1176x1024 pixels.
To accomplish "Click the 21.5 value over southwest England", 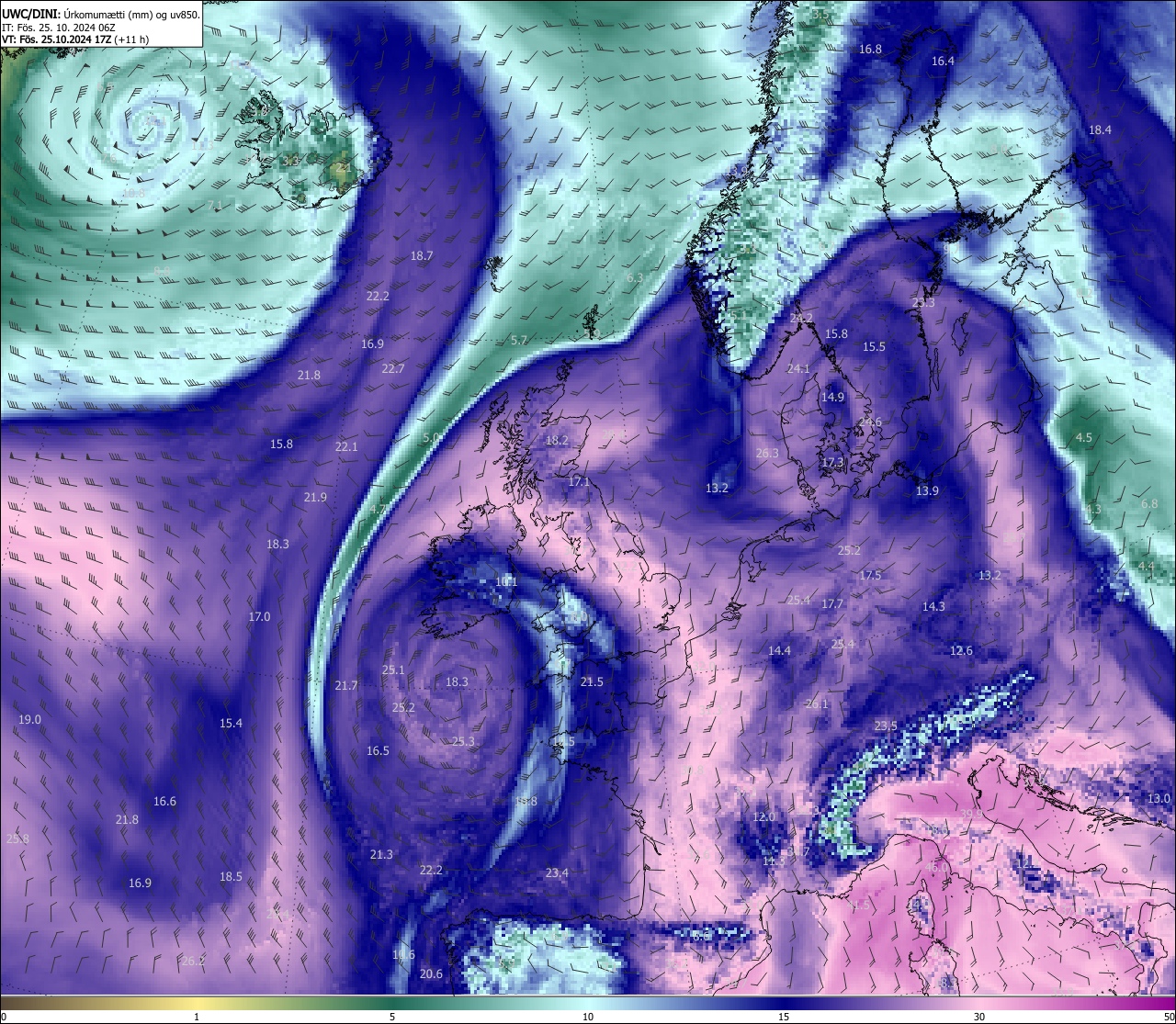I will (592, 682).
